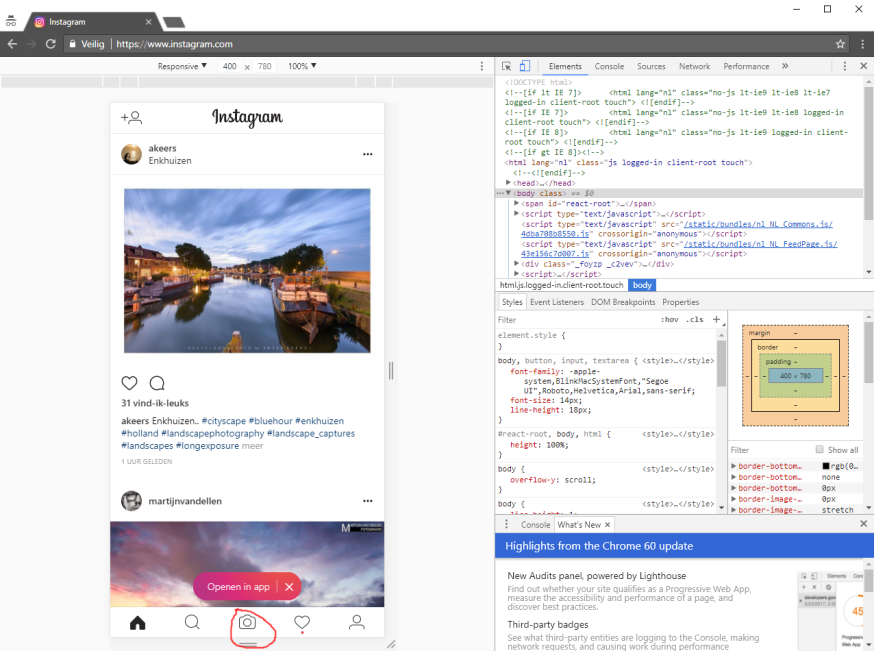
Task: Select the body breadcrumb
Action: tap(642, 285)
